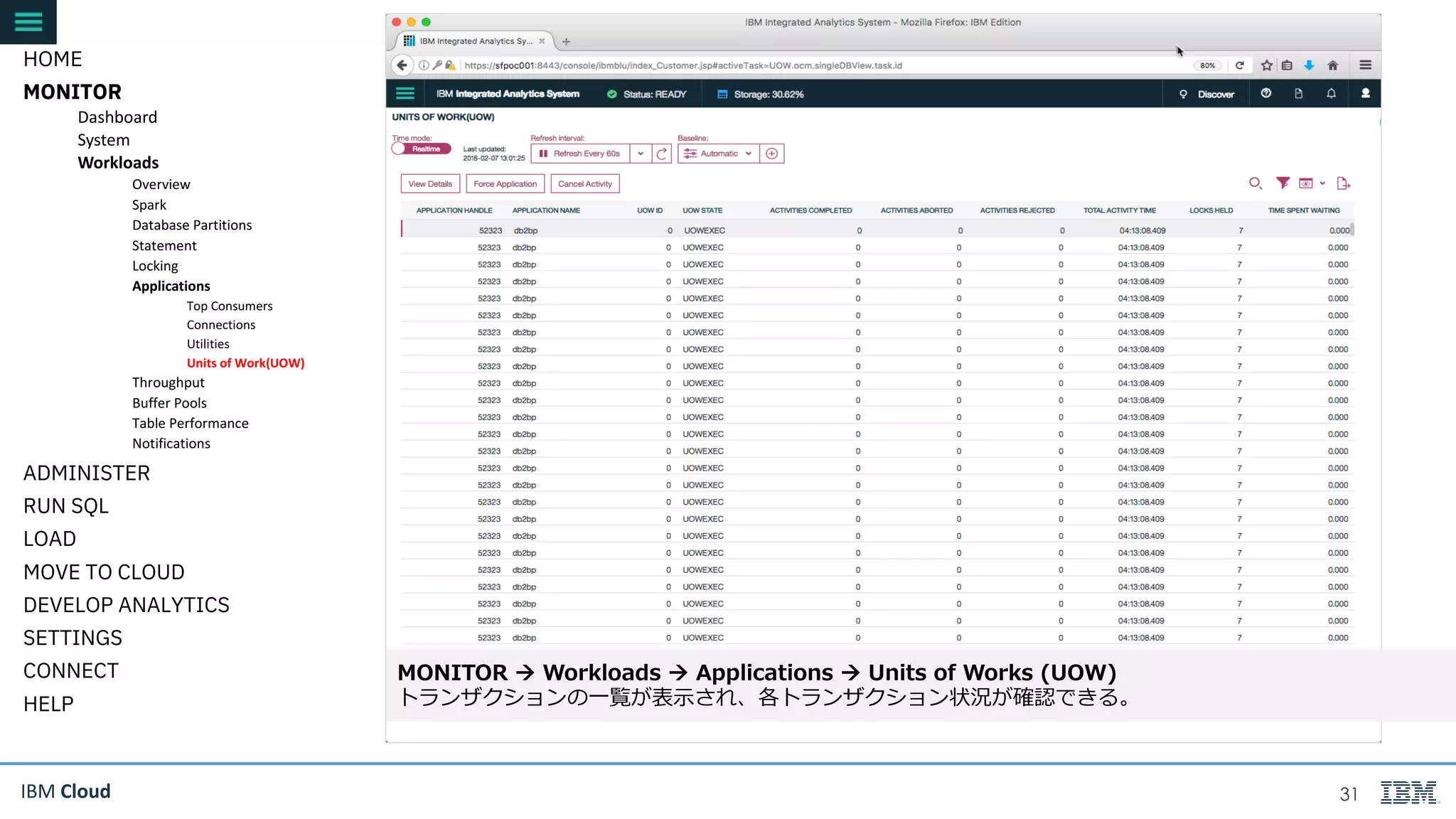Image resolution: width=1456 pixels, height=819 pixels.
Task: Click the table search magnifier icon
Action: 1256,183
